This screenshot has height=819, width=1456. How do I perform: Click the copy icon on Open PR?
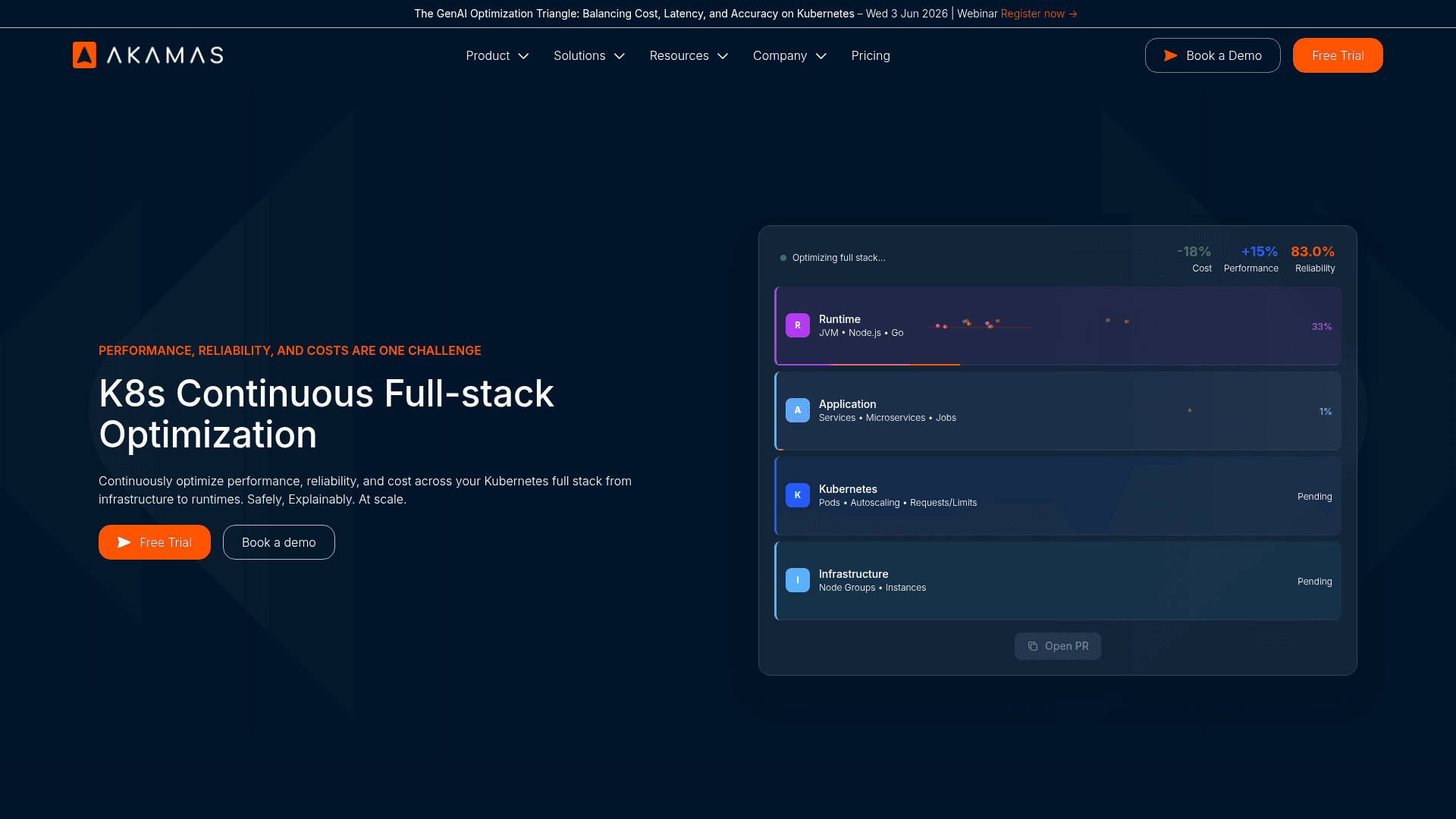pyautogui.click(x=1032, y=646)
